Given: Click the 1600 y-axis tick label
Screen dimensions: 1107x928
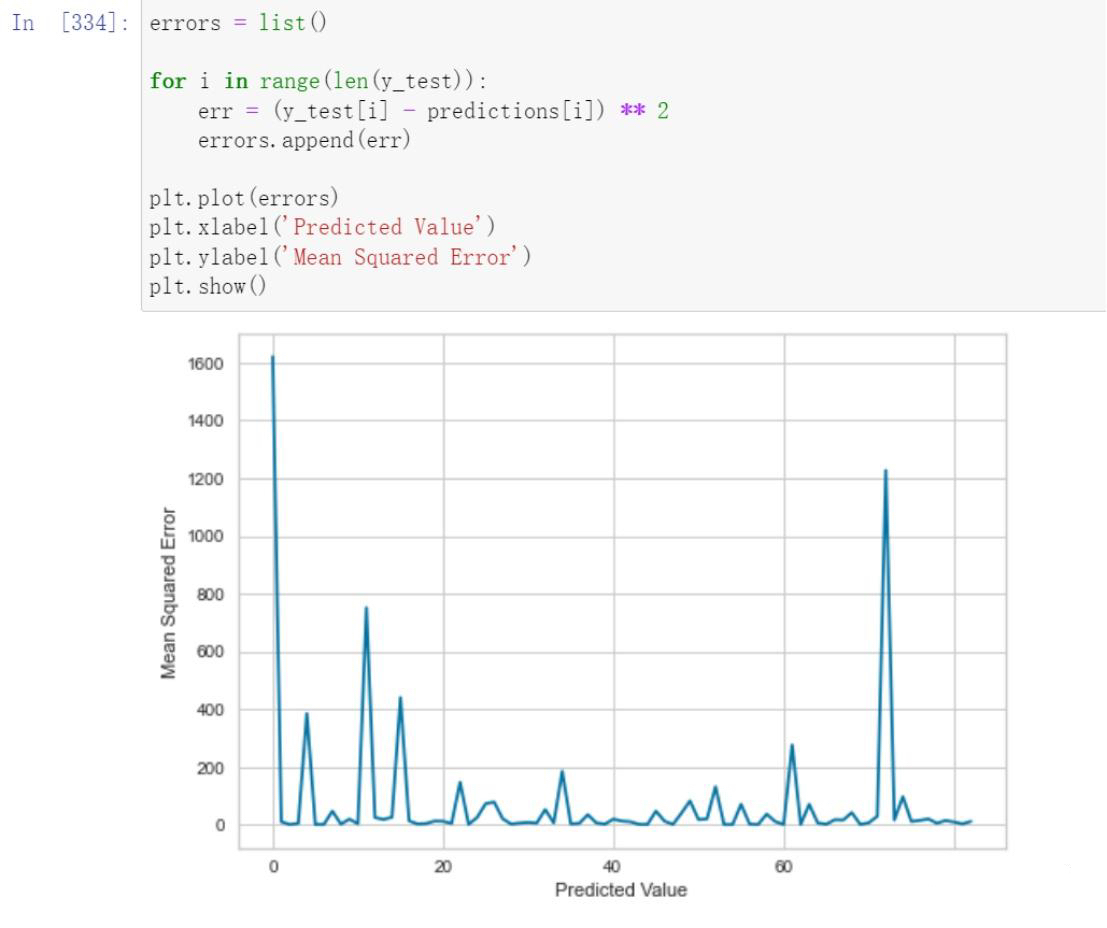Looking at the screenshot, I should (x=205, y=364).
